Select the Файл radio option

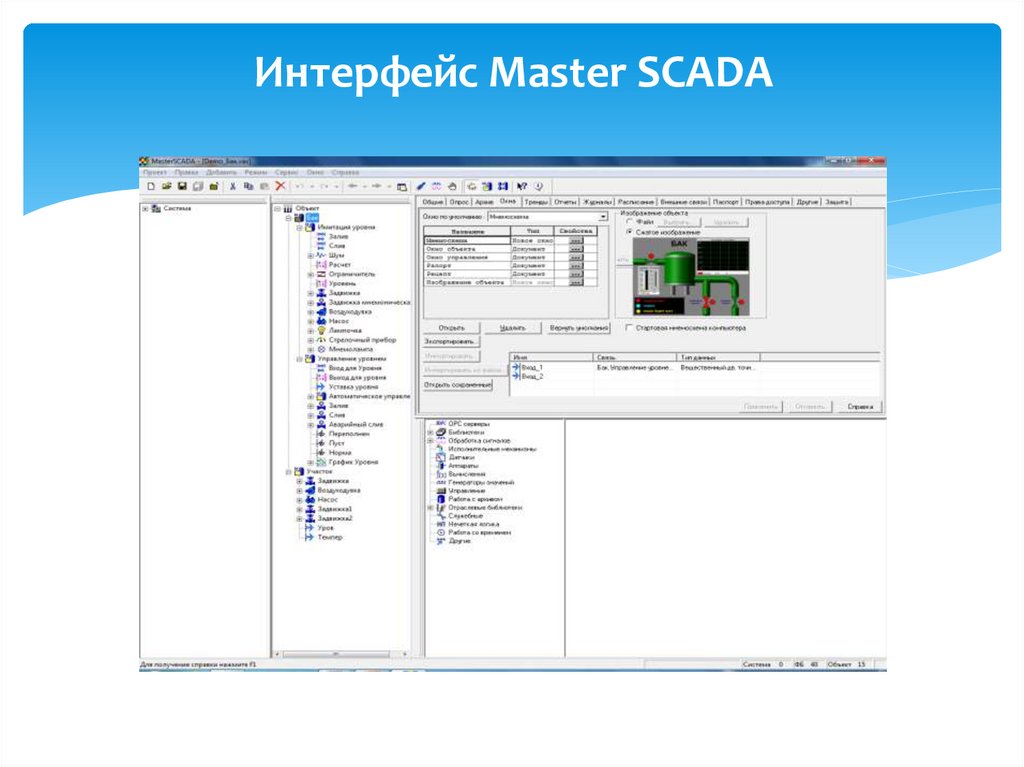[629, 222]
